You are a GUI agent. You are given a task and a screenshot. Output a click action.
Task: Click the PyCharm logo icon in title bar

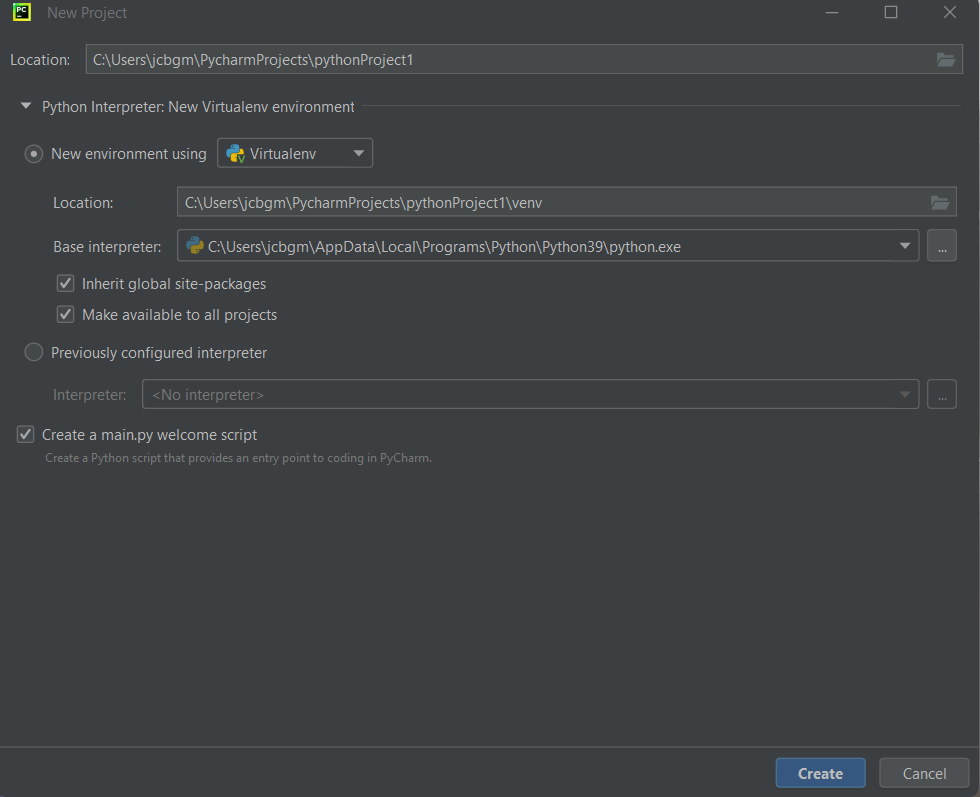22,12
